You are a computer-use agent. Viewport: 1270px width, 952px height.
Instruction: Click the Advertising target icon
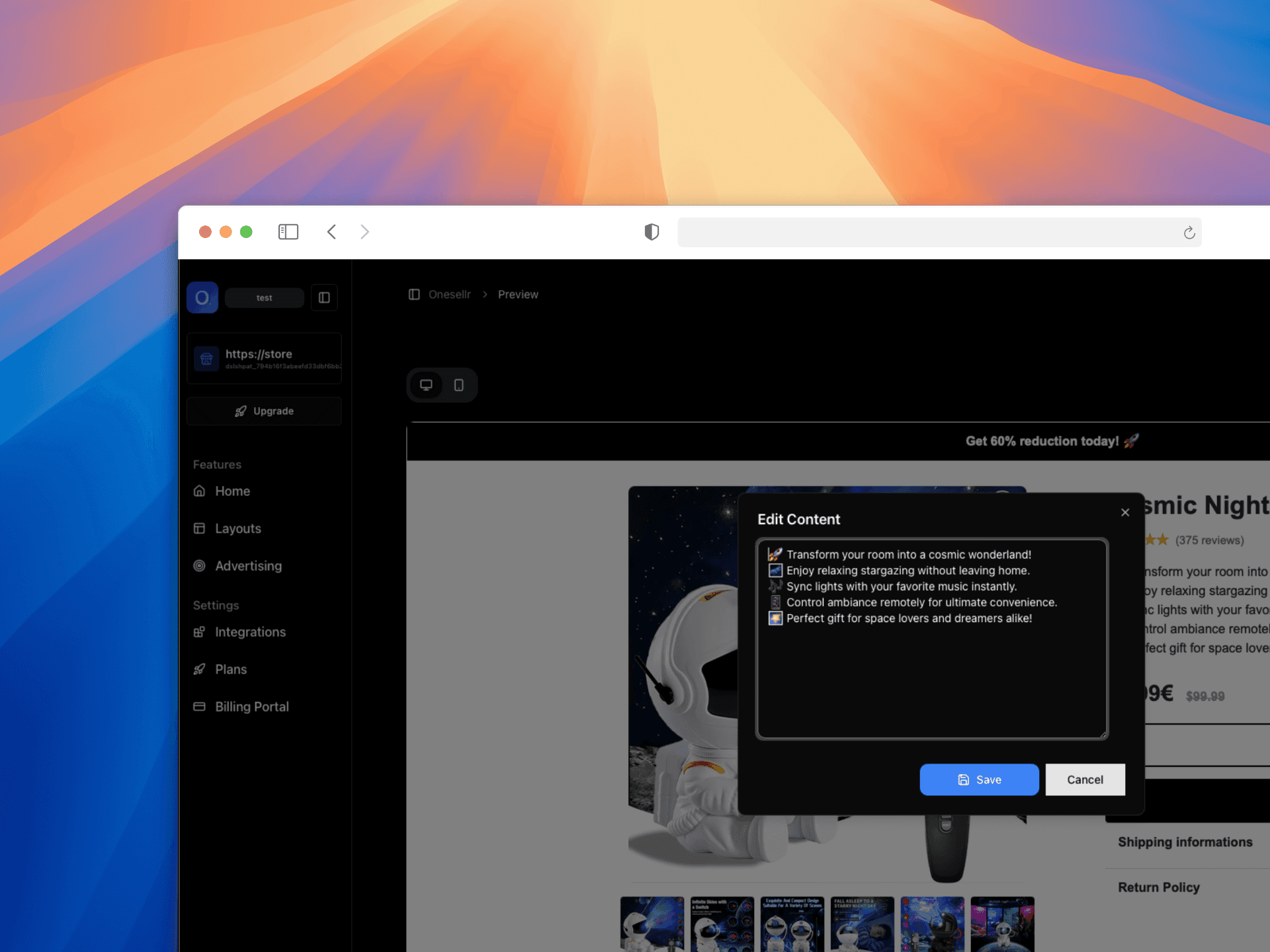[x=199, y=566]
